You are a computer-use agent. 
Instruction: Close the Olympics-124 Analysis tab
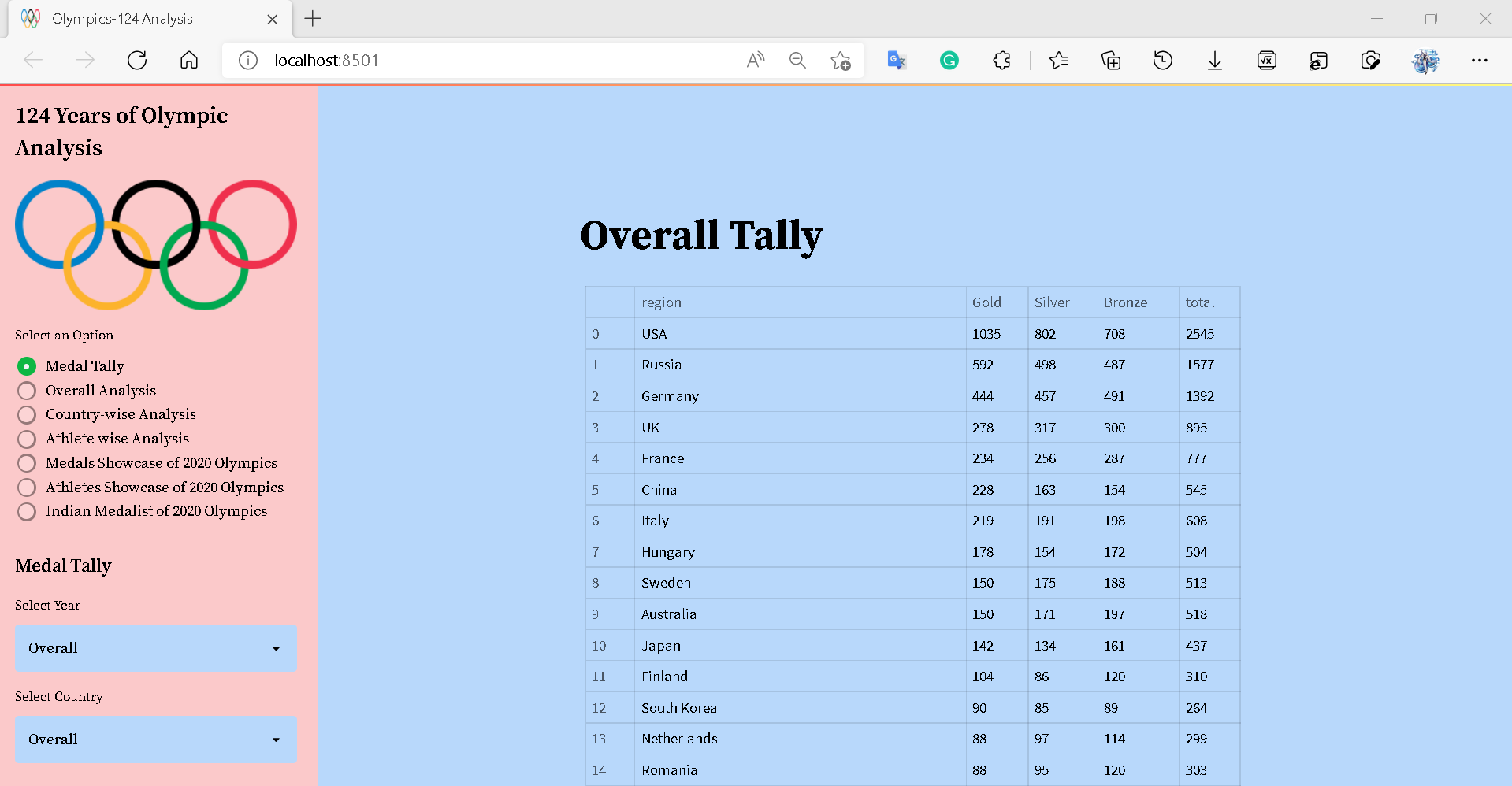273,19
